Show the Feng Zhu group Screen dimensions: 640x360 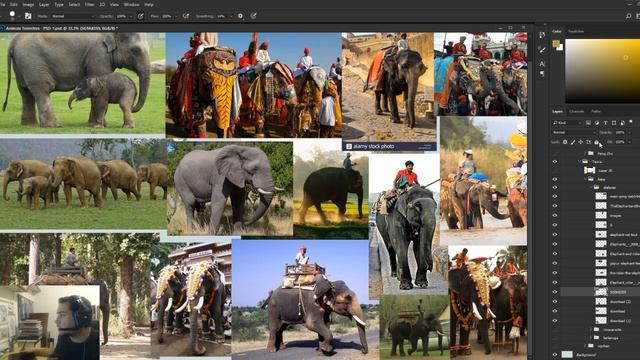(555, 153)
